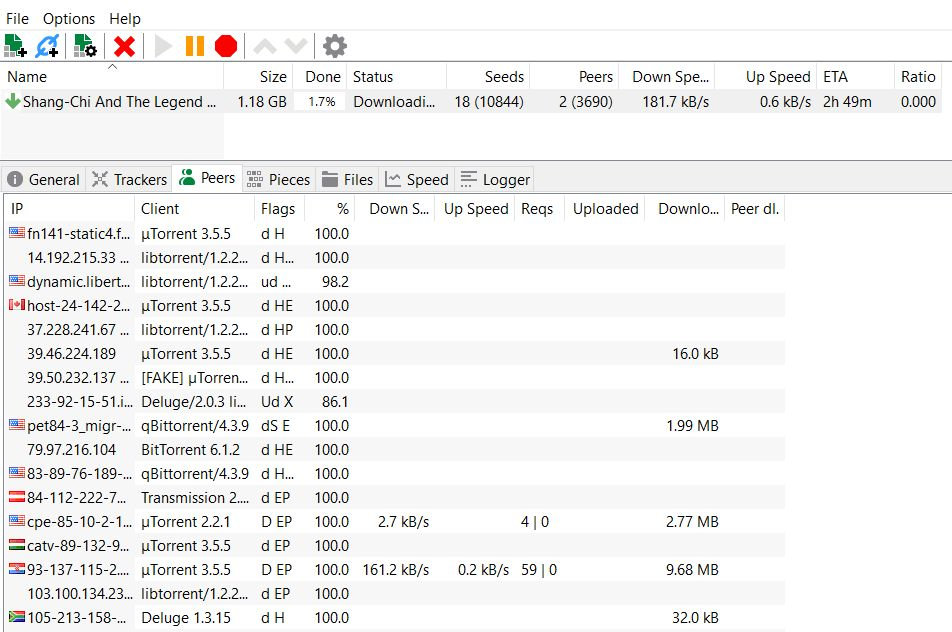The width and height of the screenshot is (952, 632).
Task: Select peer pet84-3_migr-...
Action: tap(395, 426)
